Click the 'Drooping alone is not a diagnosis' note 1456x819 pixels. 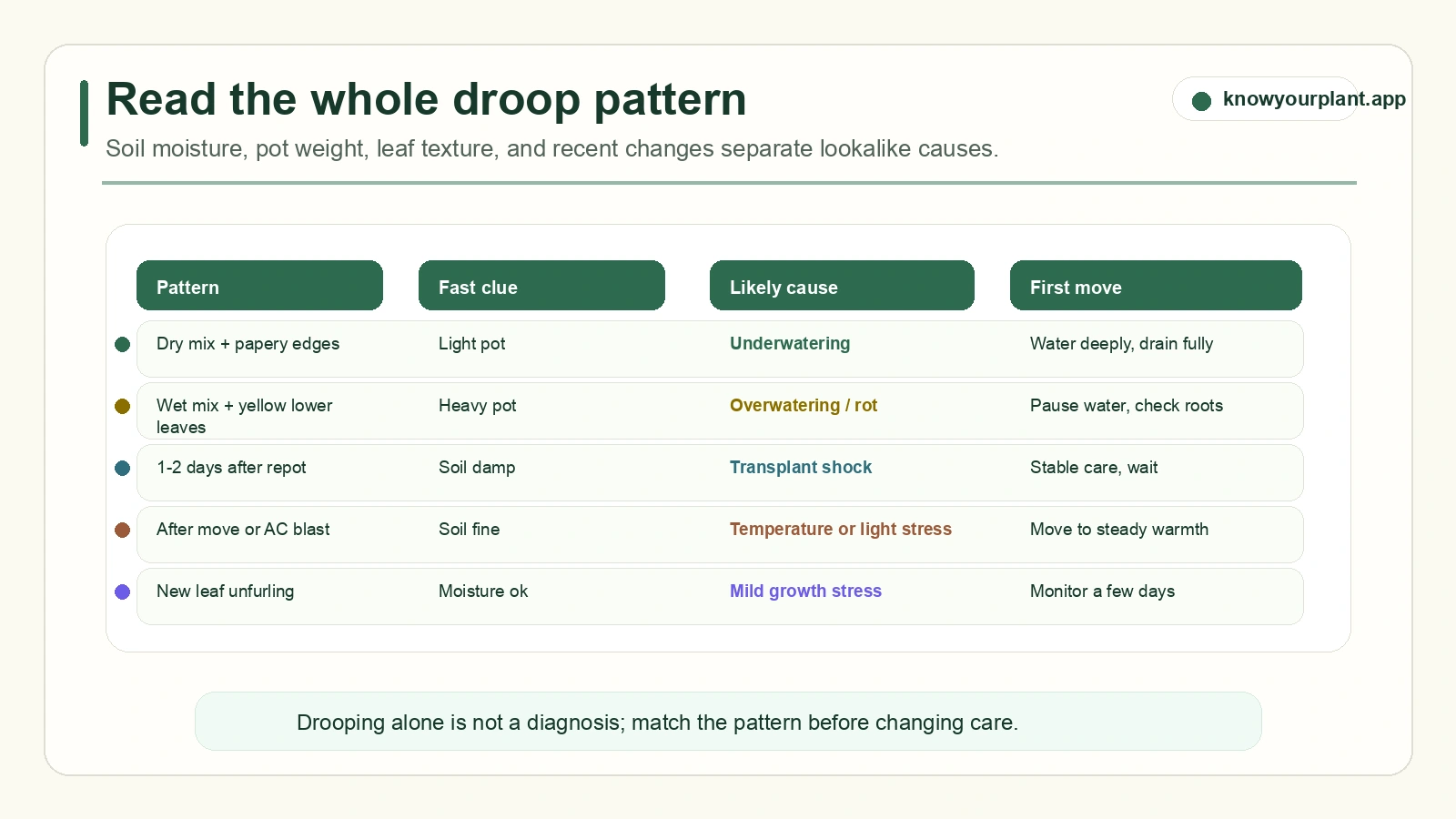point(657,723)
